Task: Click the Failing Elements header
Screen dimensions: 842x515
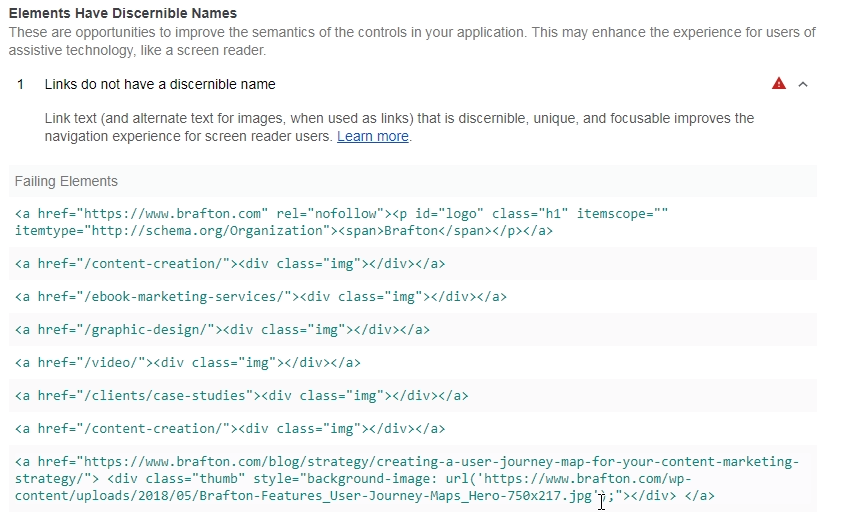Action: 66,181
